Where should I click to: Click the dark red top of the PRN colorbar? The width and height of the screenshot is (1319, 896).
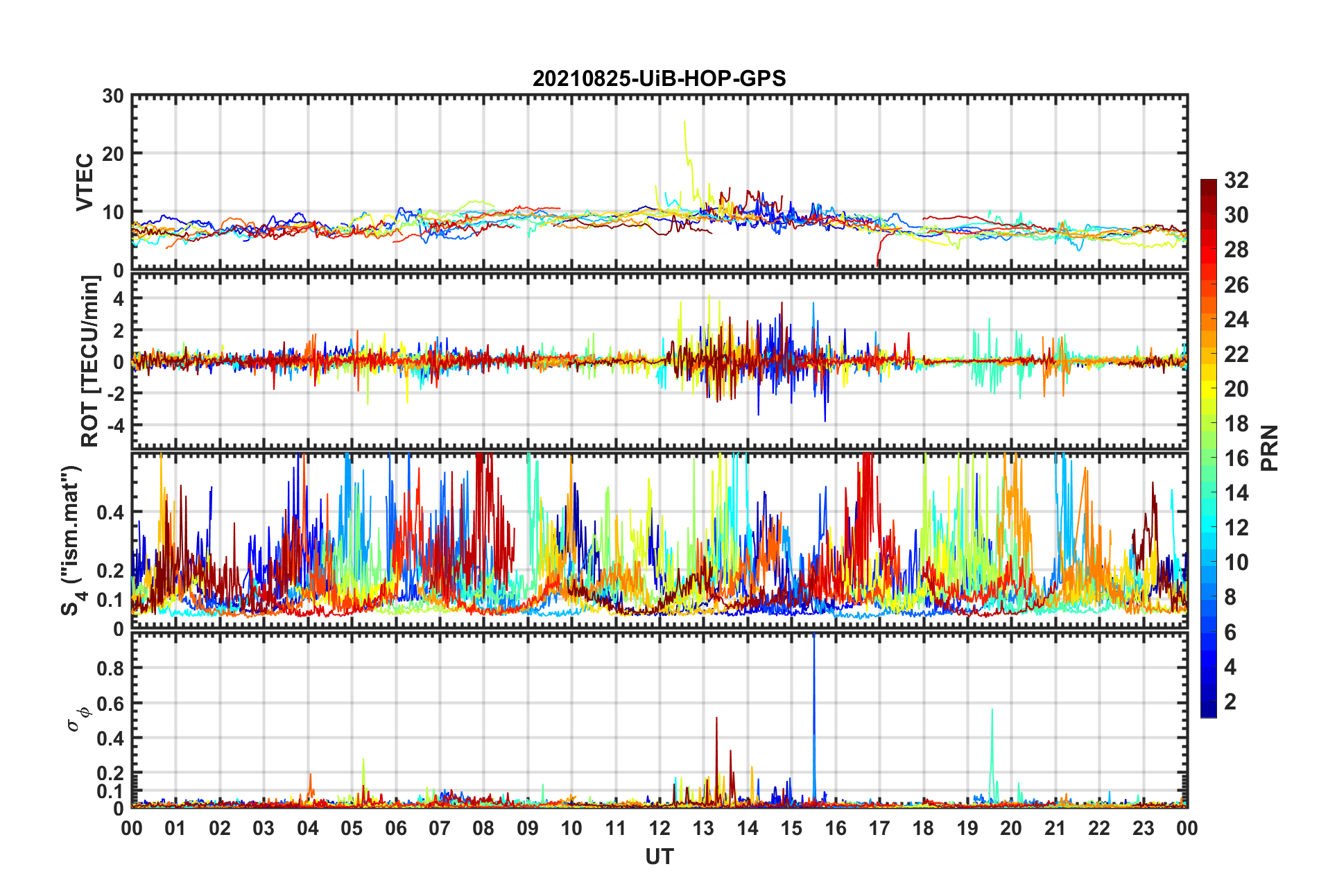[x=1208, y=184]
